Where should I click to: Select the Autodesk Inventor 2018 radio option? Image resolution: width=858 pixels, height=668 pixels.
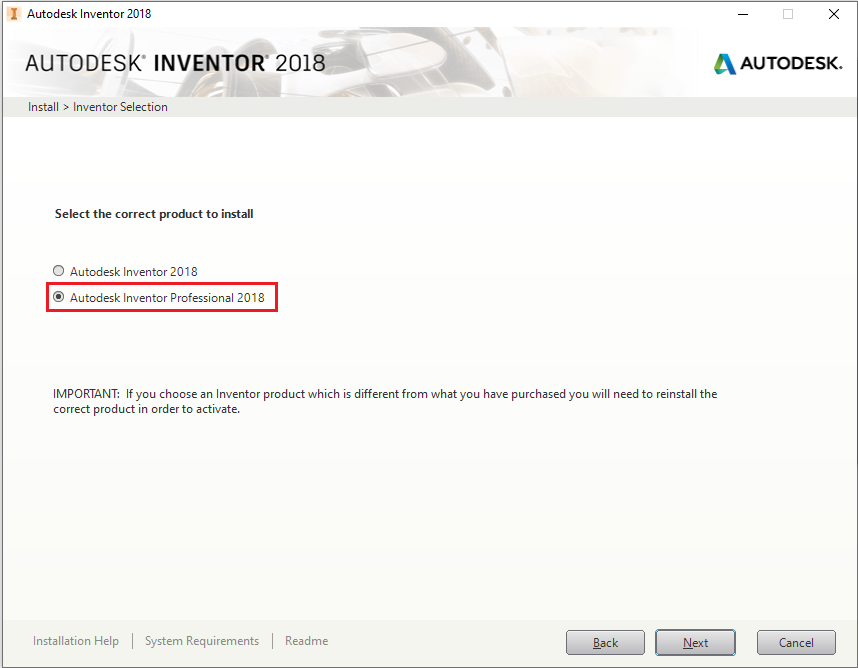[x=59, y=271]
